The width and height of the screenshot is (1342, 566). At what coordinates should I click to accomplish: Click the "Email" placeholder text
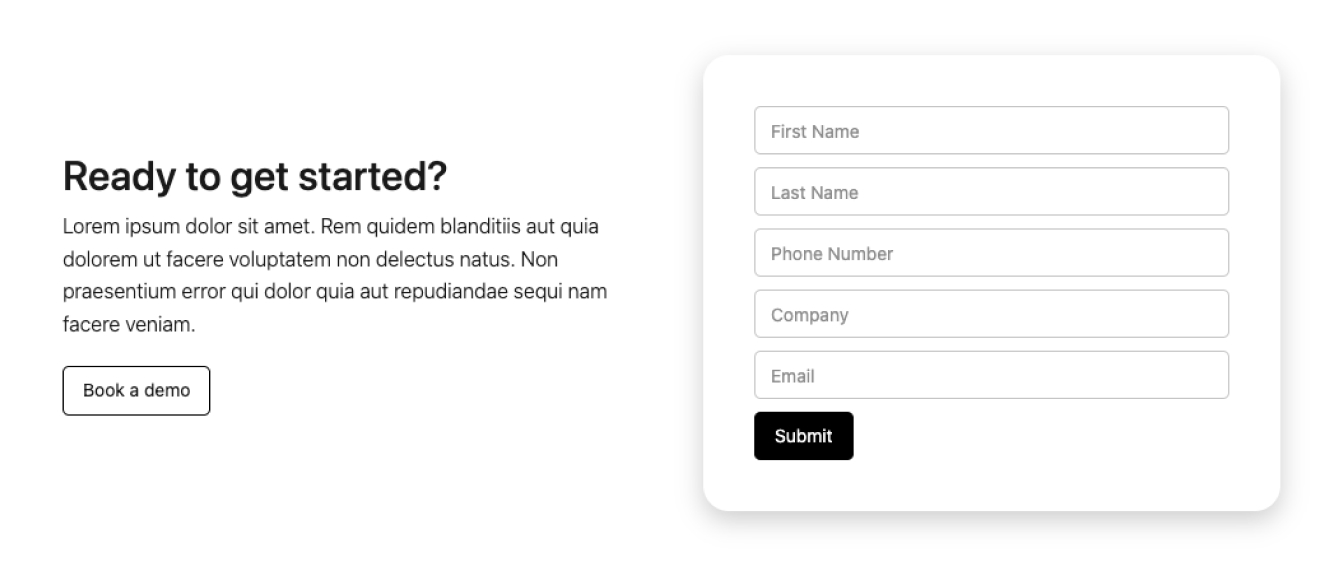point(793,376)
